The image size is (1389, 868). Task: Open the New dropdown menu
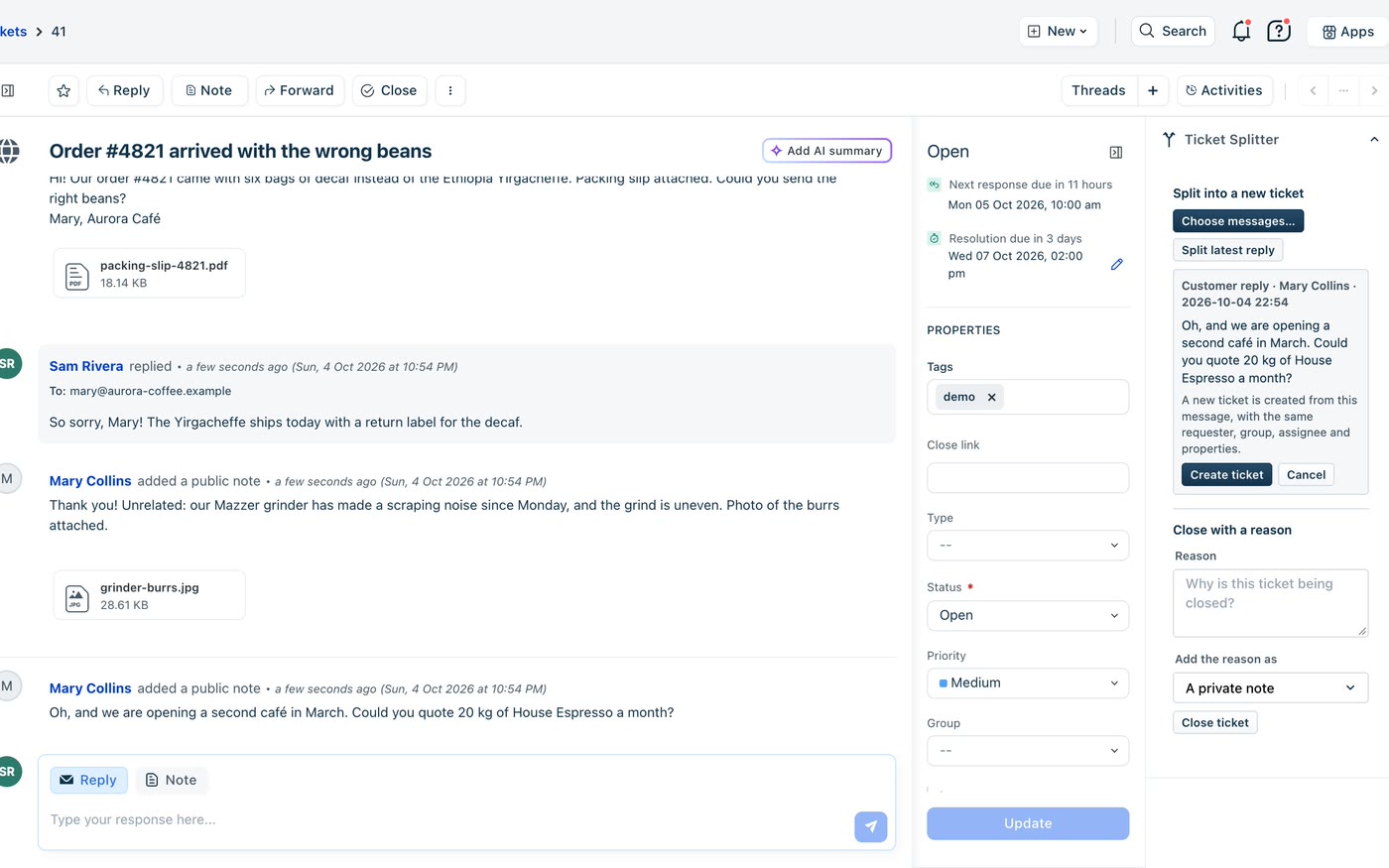(x=1058, y=31)
